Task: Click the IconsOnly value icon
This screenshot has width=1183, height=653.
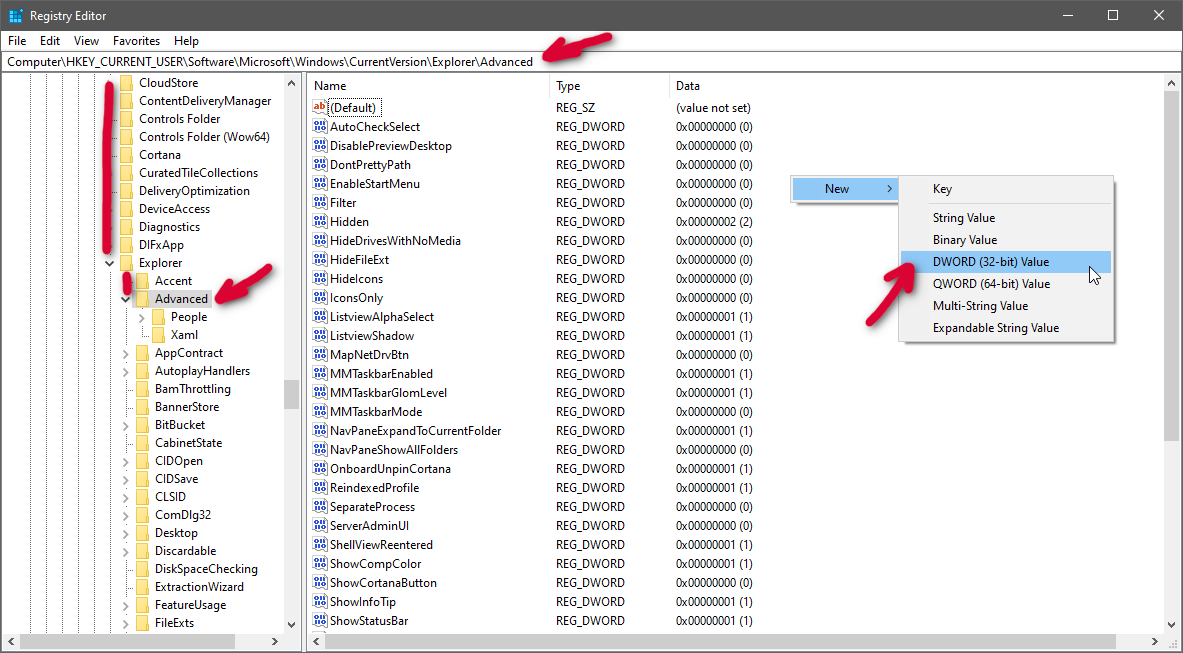Action: 320,298
